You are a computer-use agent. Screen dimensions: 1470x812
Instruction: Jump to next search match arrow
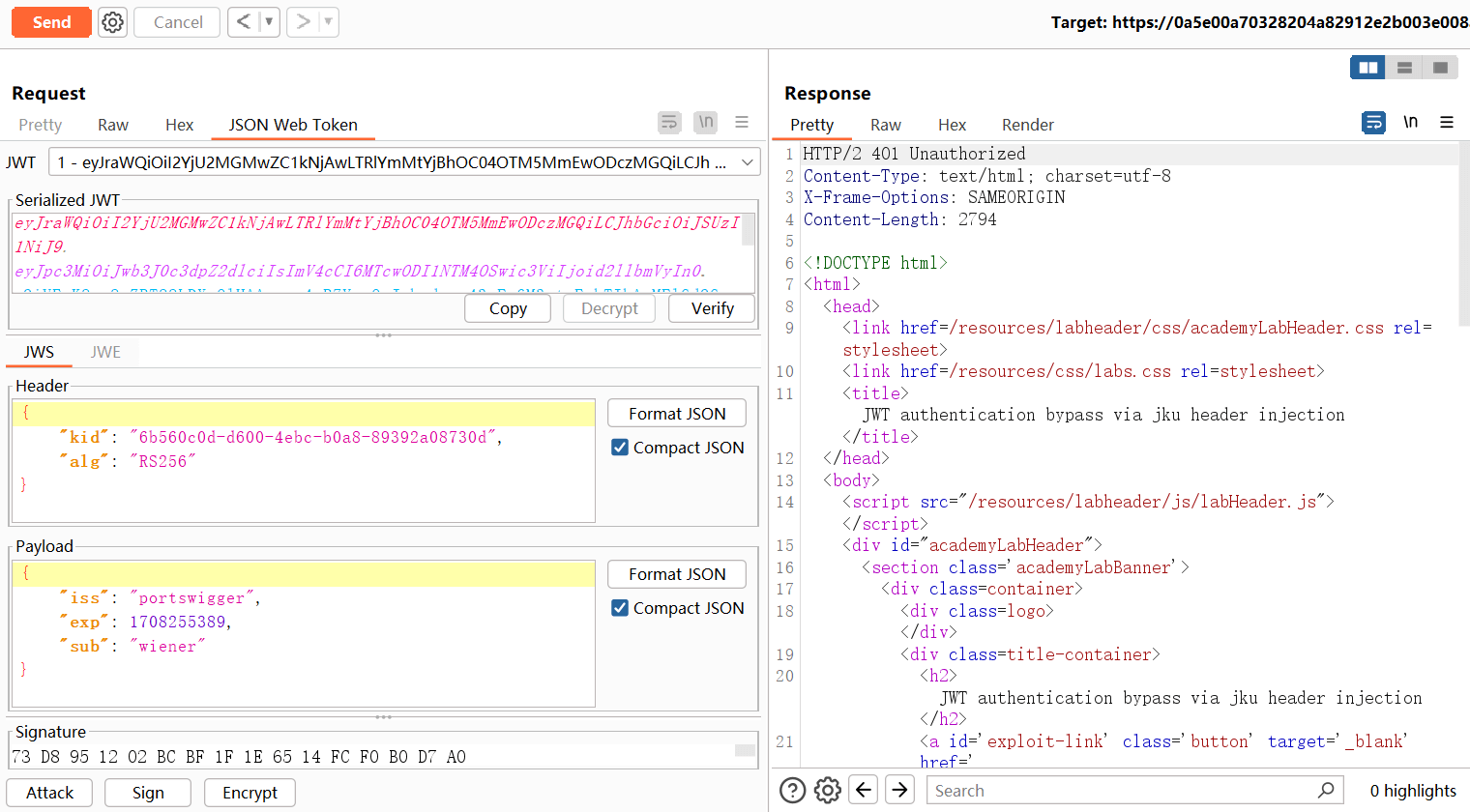point(899,791)
